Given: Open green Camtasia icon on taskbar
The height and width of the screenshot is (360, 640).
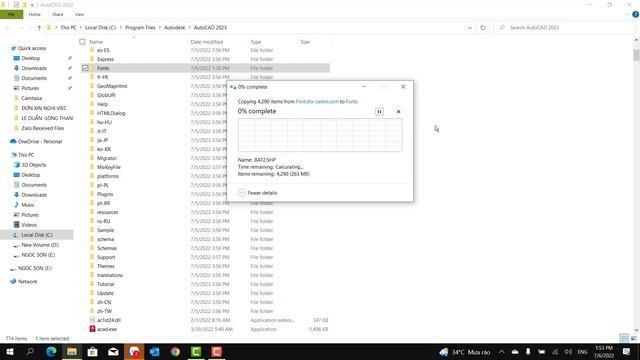Looking at the screenshot, I should click(196, 352).
